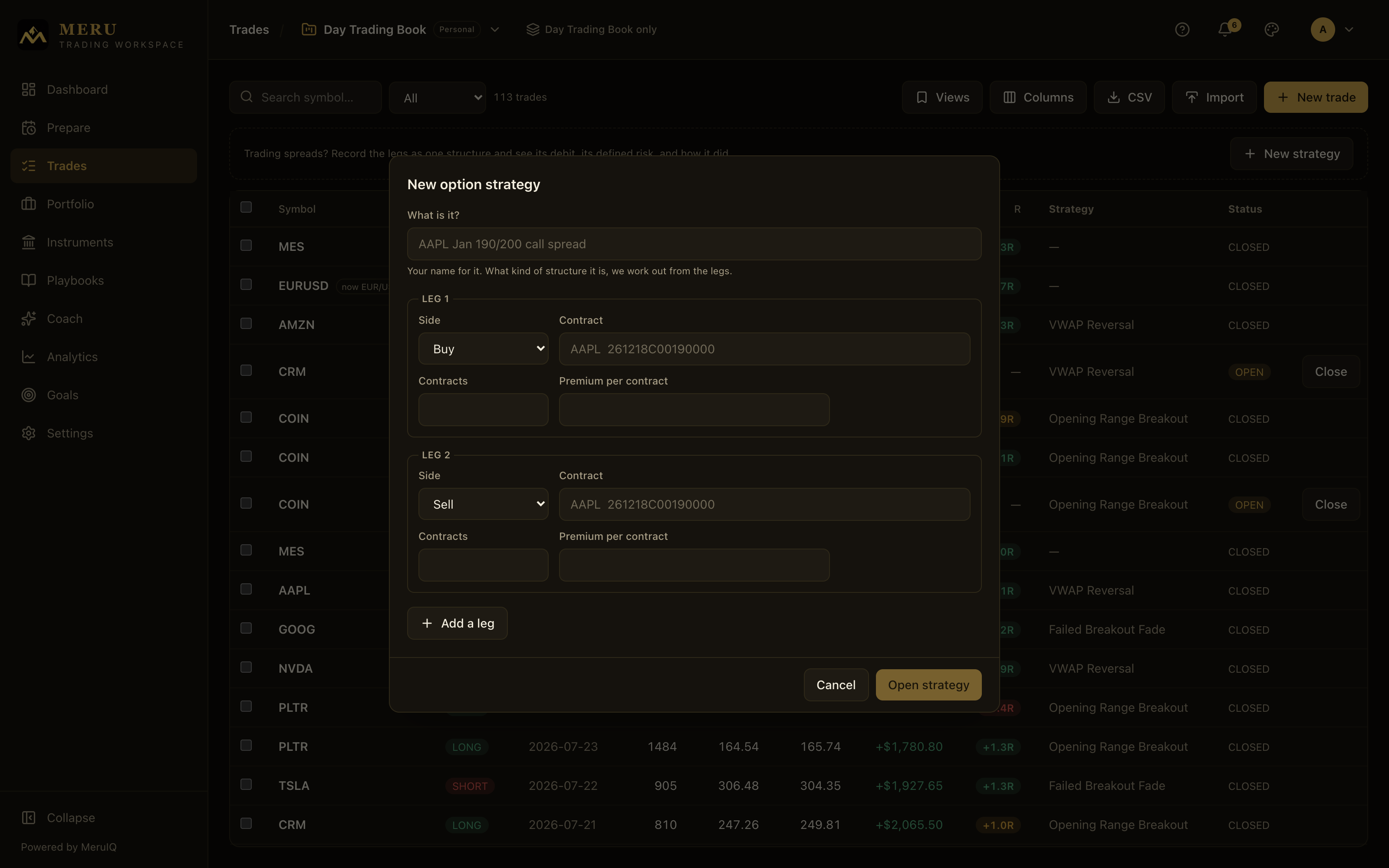This screenshot has width=1389, height=868.
Task: Close the open CRM position
Action: [1330, 372]
